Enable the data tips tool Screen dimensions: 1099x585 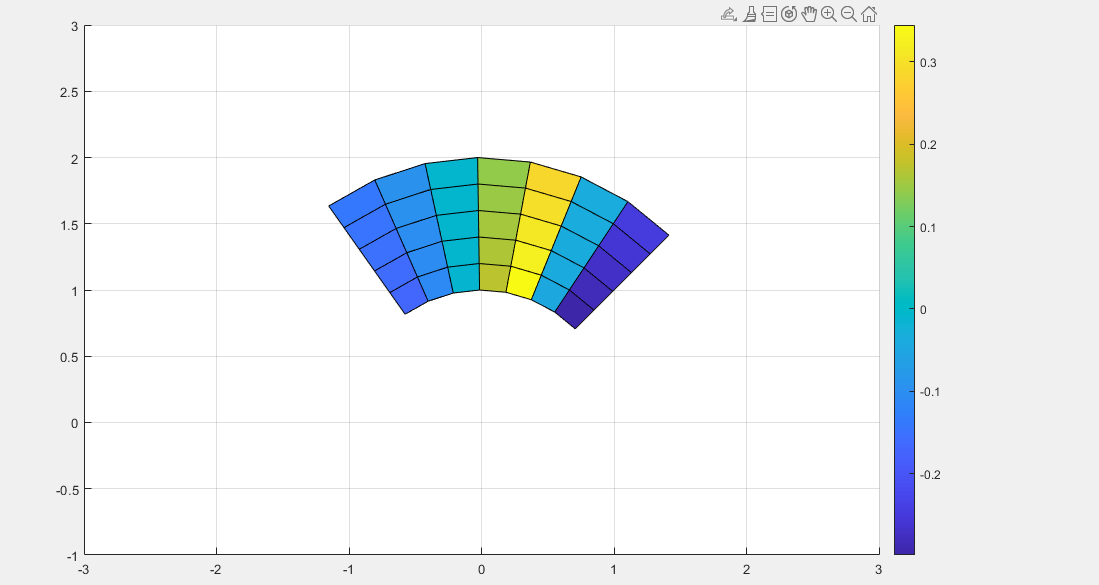click(x=769, y=14)
